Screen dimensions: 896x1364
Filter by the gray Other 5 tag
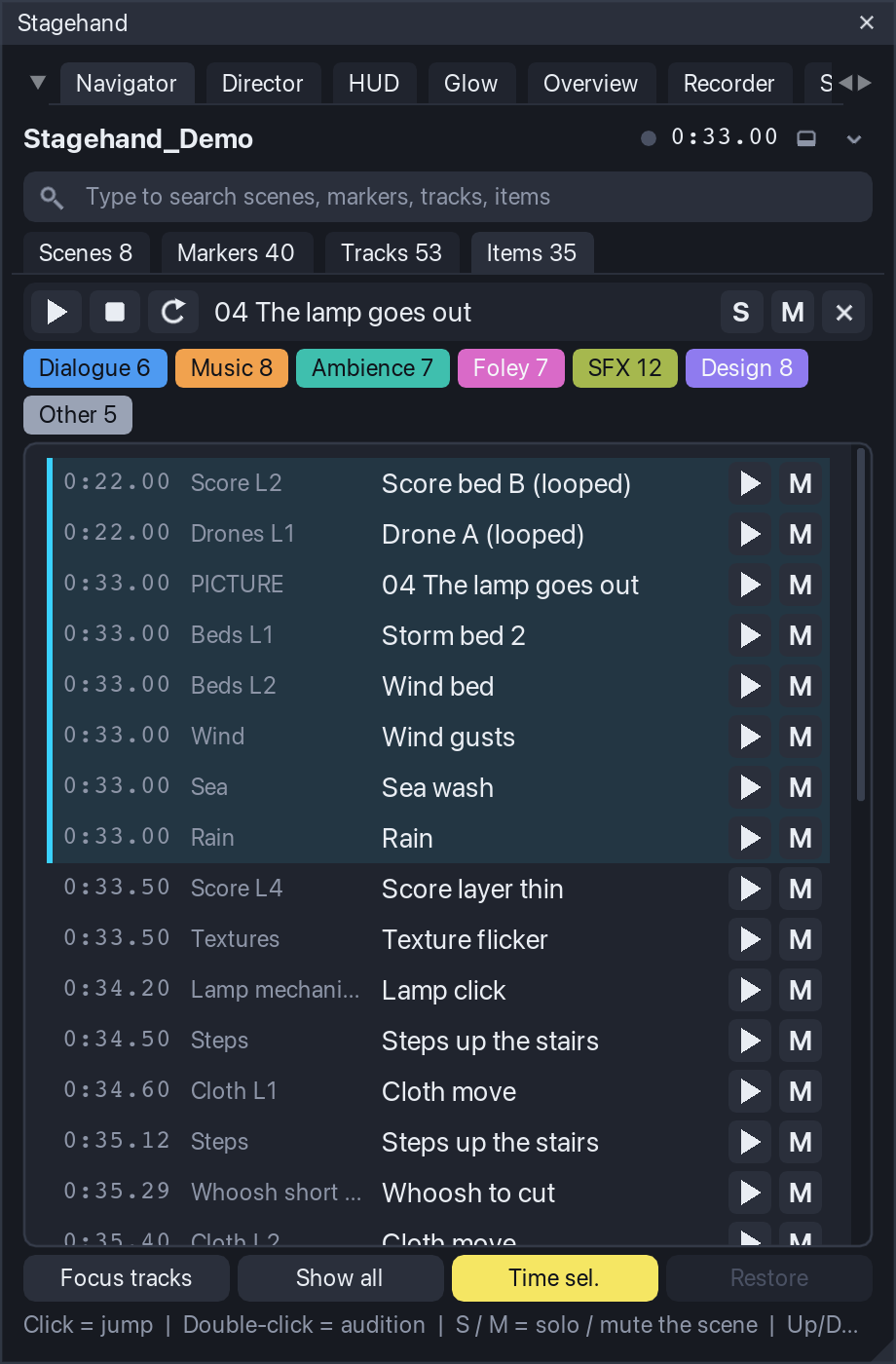tap(78, 415)
